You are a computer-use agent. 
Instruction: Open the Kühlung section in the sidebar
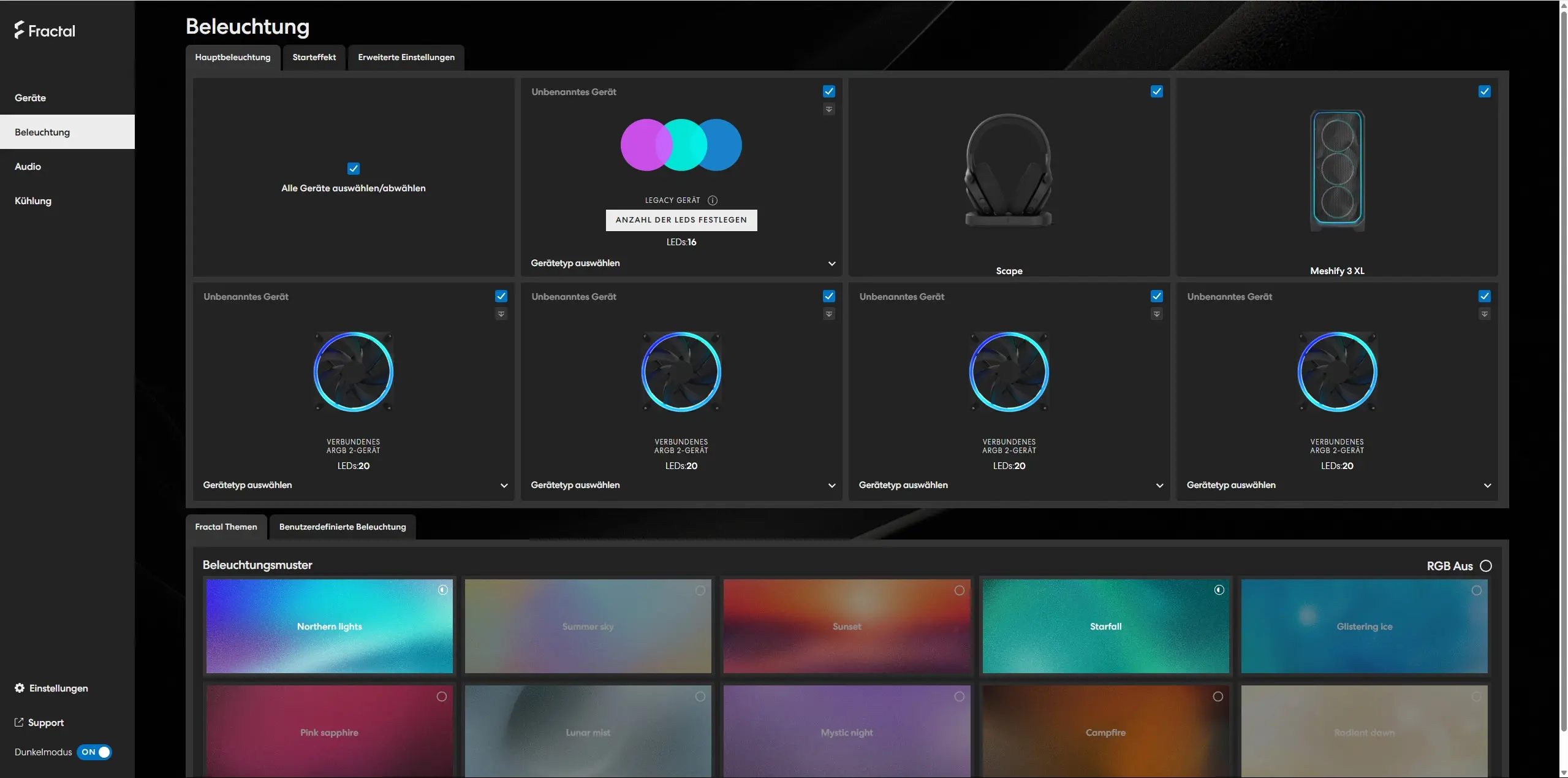pos(33,201)
